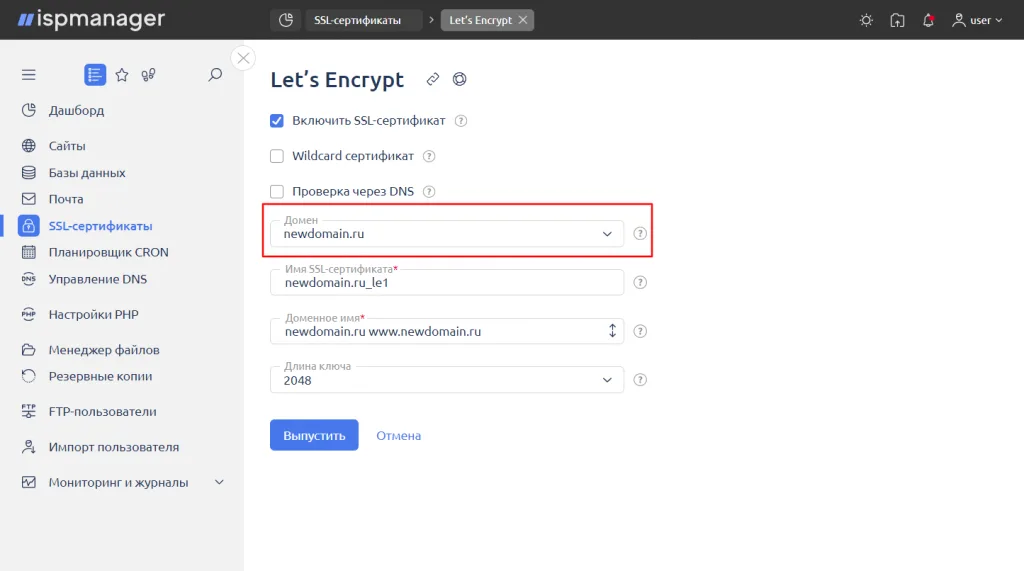The width and height of the screenshot is (1024, 571).
Task: Open Импорт пользователя
Action: pyautogui.click(x=114, y=447)
